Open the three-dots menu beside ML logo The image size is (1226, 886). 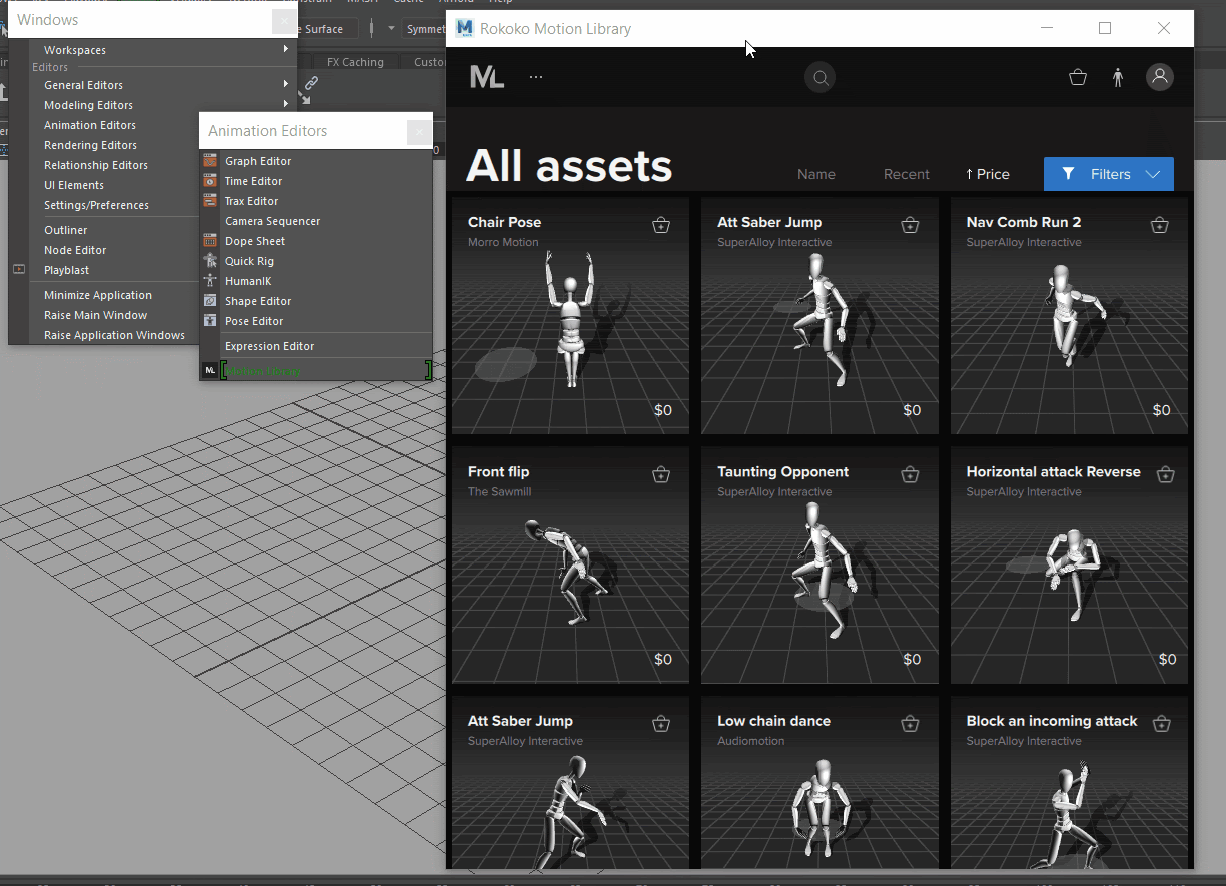click(x=536, y=77)
